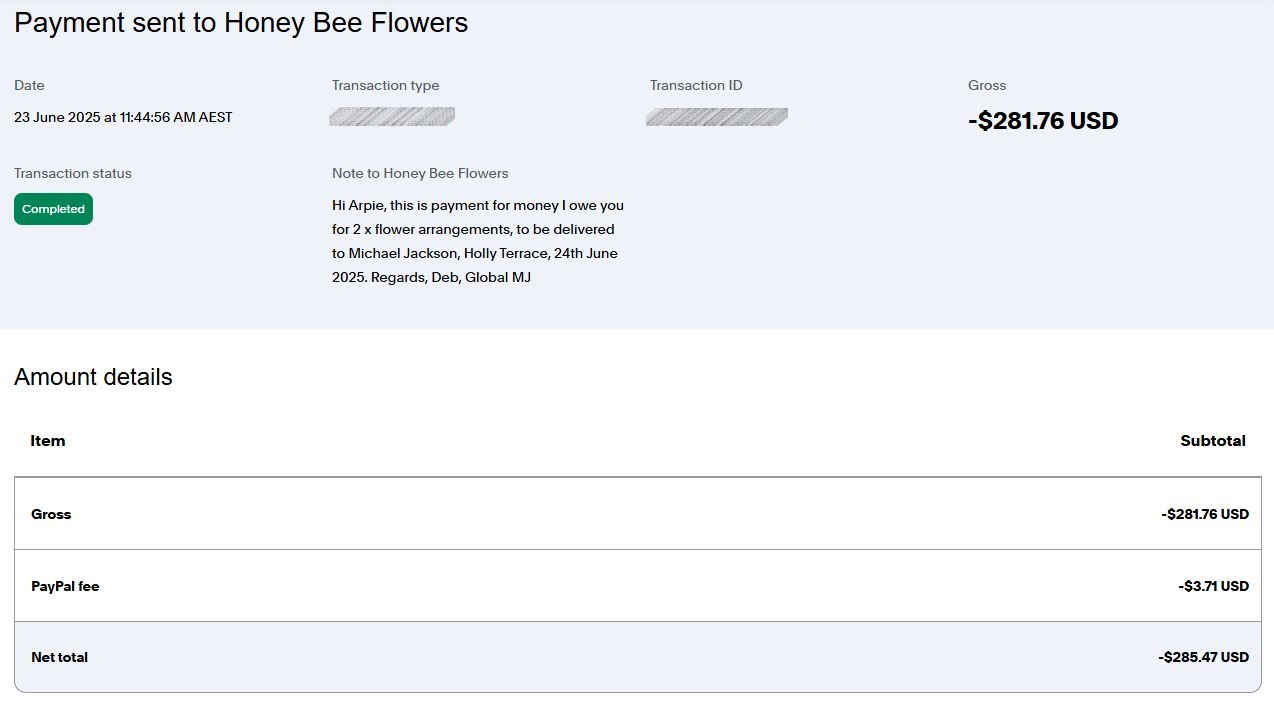Click the '-$285.47 USD' net total amount
Image resolution: width=1274 pixels, height=704 pixels.
point(1204,657)
